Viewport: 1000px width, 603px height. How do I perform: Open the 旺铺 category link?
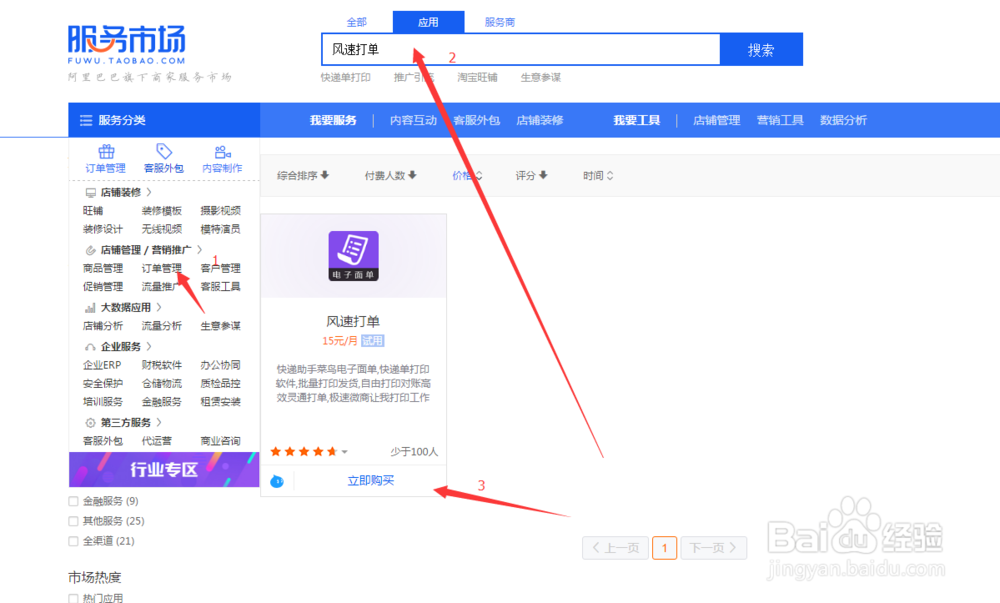(x=92, y=211)
